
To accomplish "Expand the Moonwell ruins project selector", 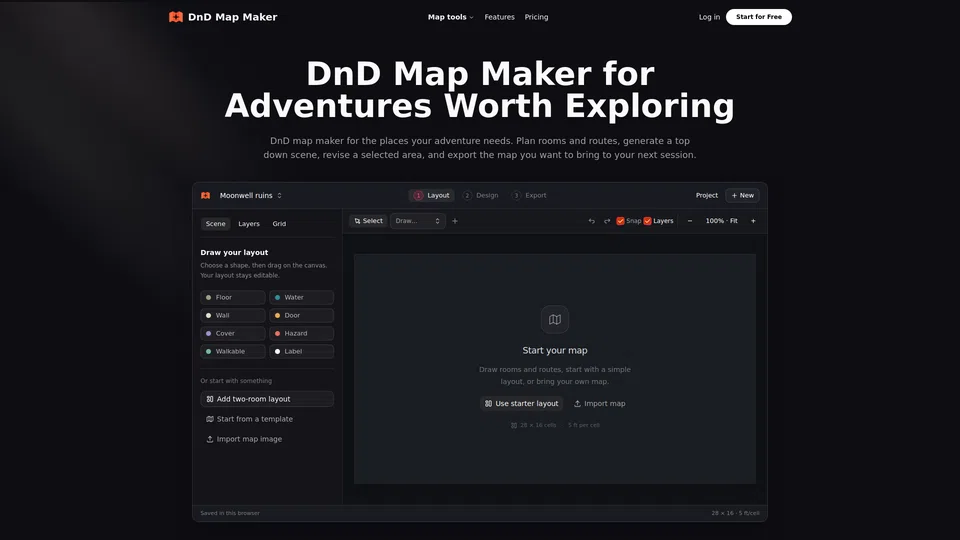I will pos(250,195).
